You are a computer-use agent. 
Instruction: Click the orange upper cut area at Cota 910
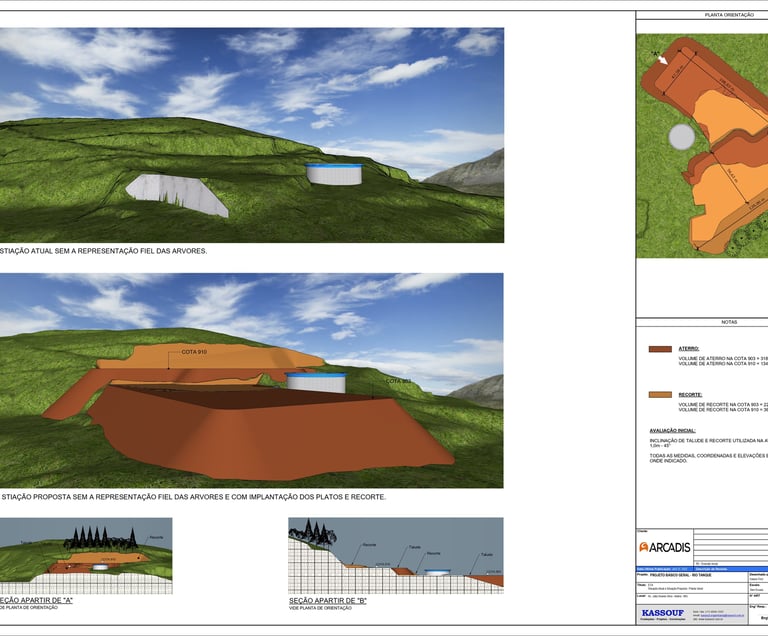point(211,356)
